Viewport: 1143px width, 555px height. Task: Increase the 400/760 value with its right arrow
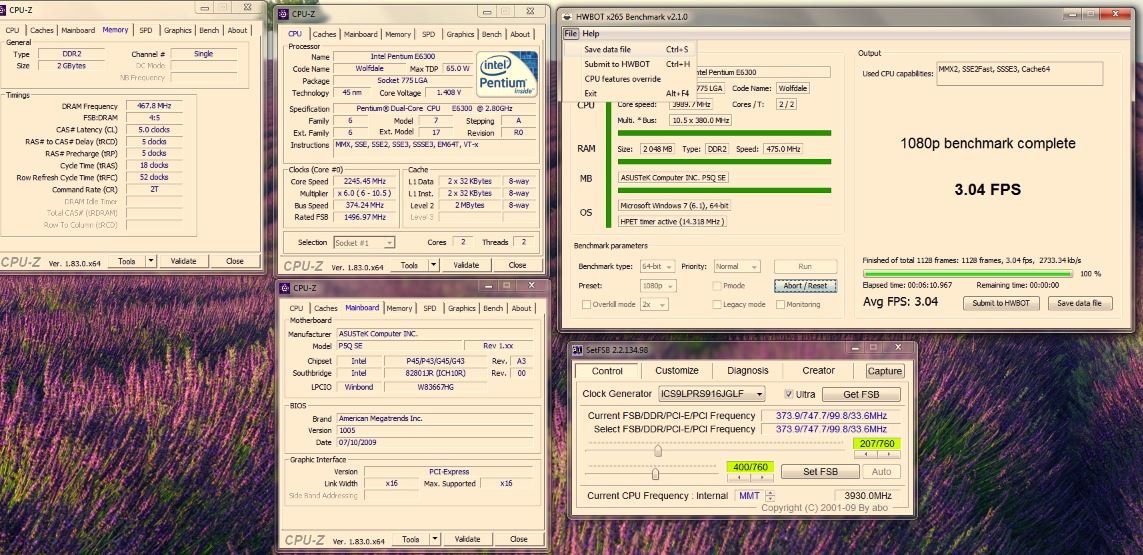tap(762, 478)
